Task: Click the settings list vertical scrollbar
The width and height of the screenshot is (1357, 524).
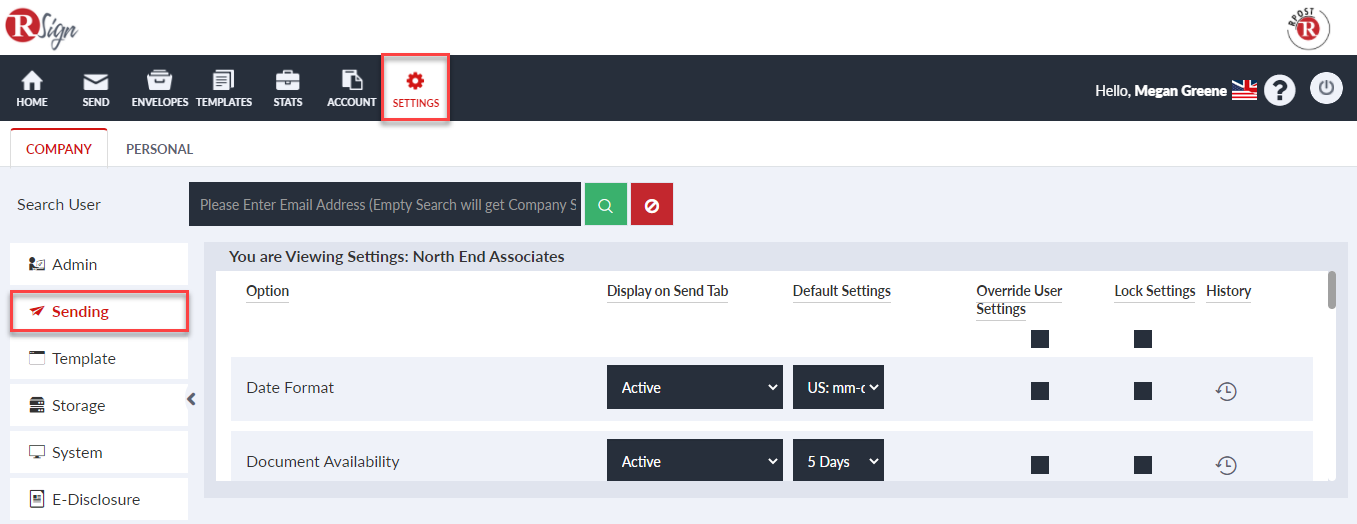Action: (1331, 290)
